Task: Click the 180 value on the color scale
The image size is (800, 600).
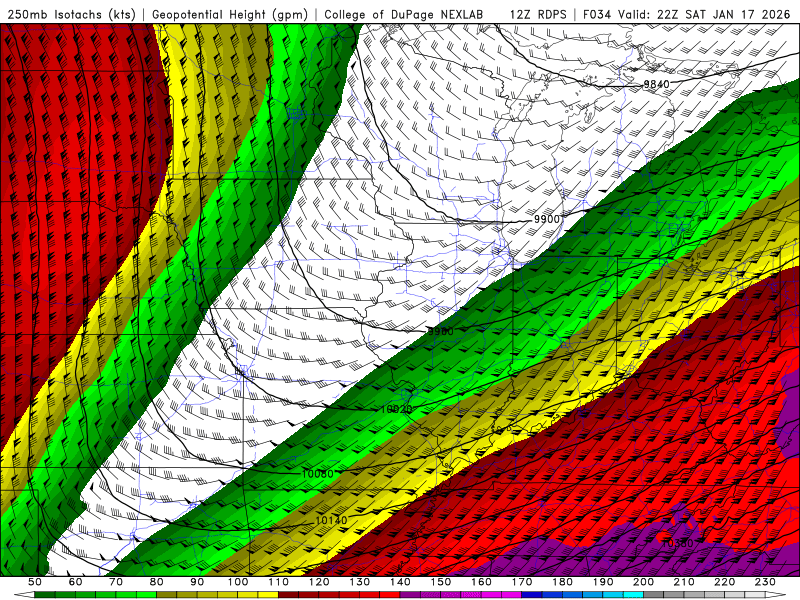Action: pyautogui.click(x=563, y=582)
